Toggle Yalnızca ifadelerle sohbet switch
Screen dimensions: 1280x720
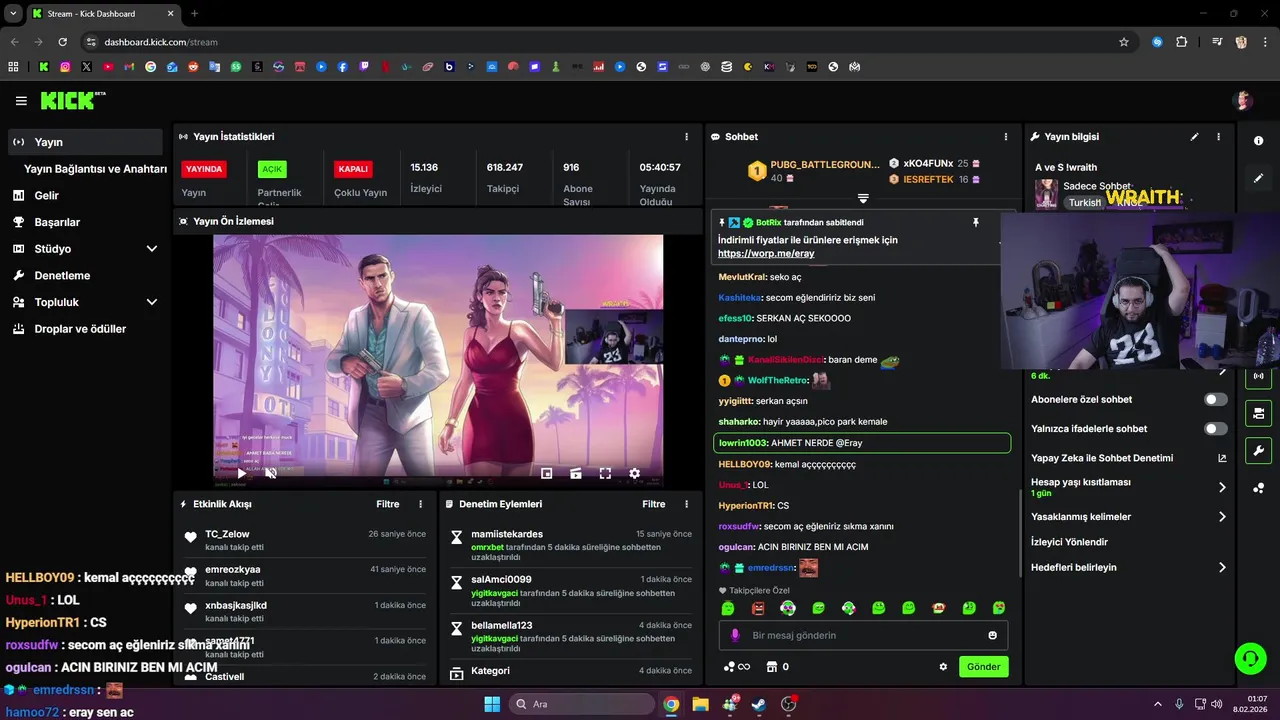coord(1216,428)
